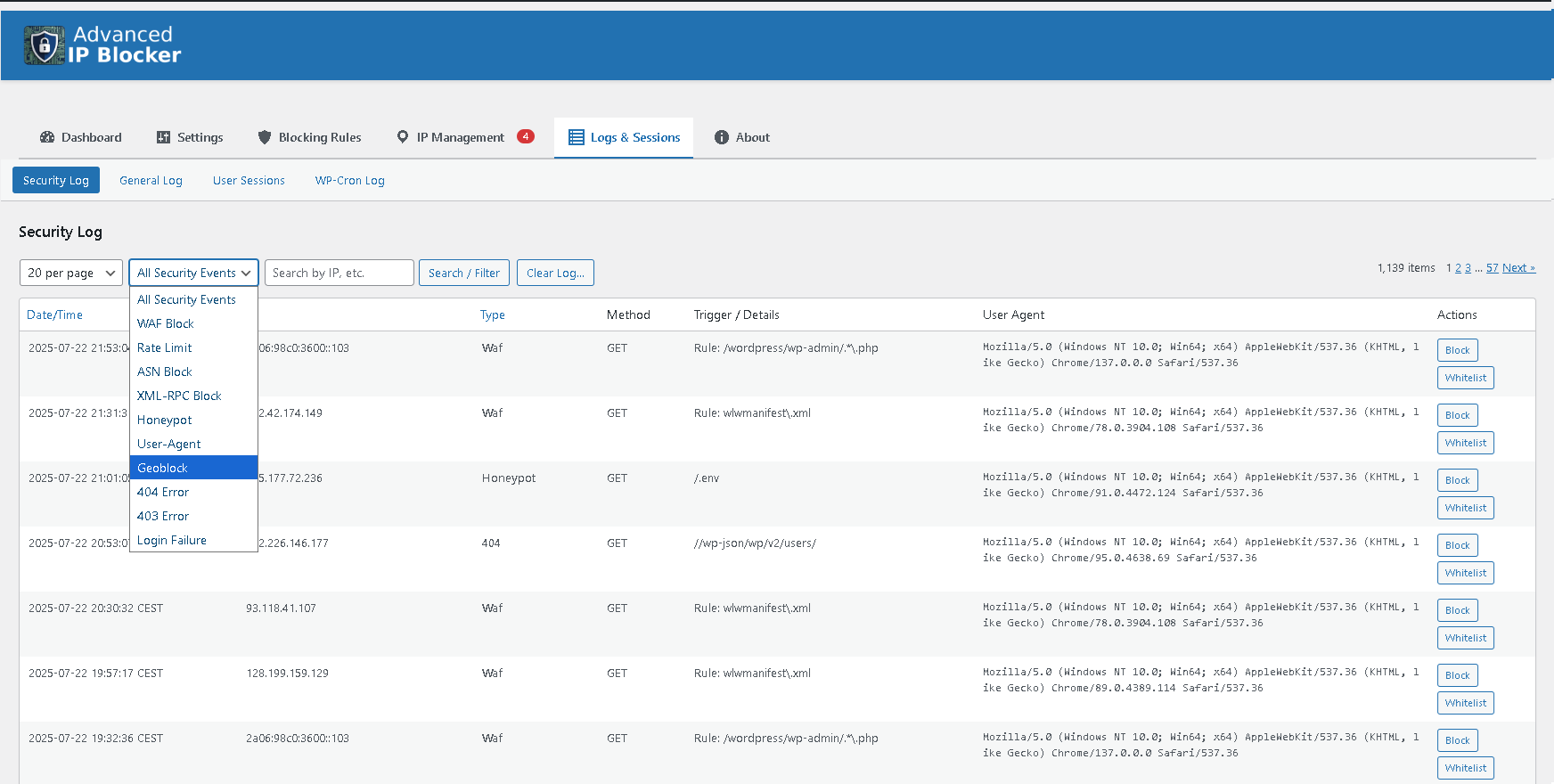Screen dimensions: 1554x784
Task: Open the Blocking Rules tab
Action: 309,137
